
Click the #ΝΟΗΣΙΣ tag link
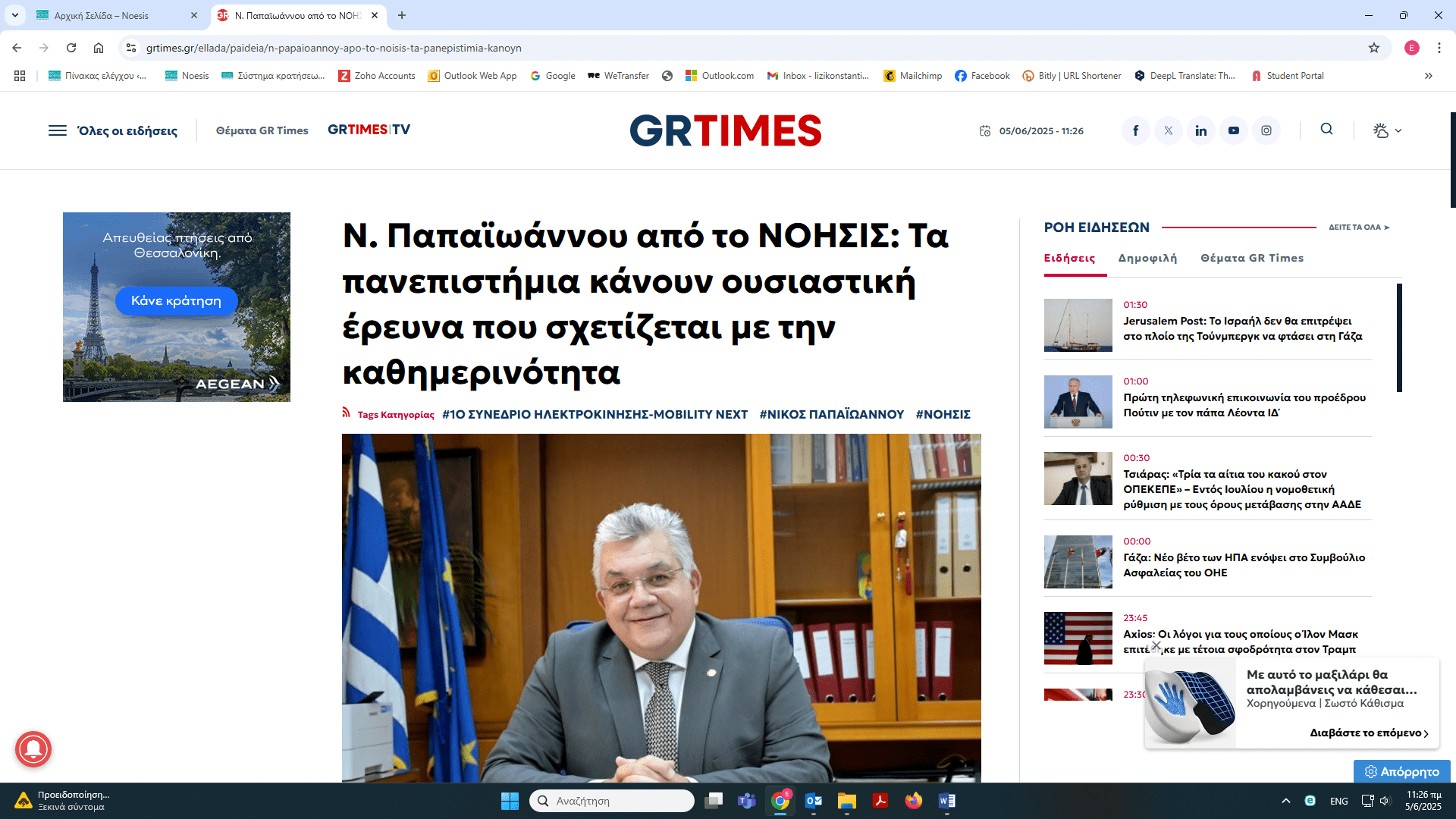point(943,414)
